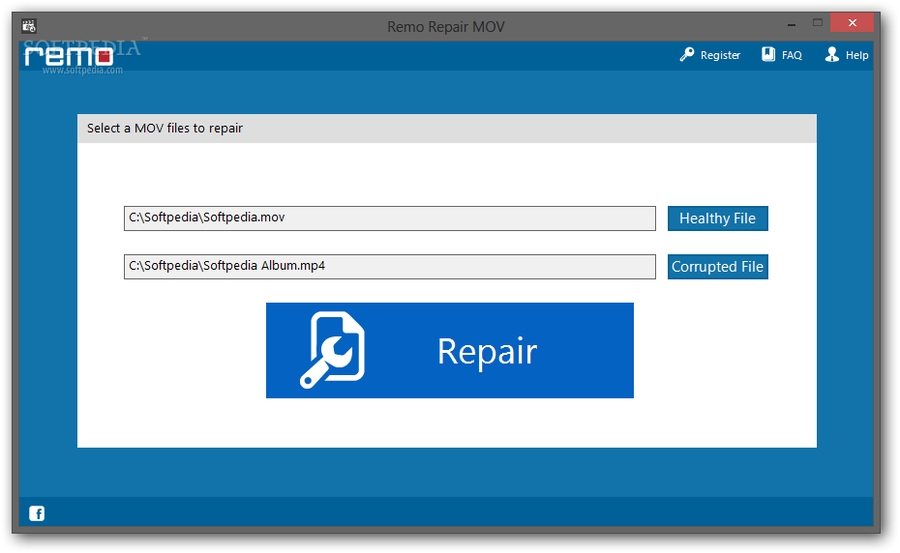This screenshot has height=553, width=900.
Task: Click the 'Select a MOV files to repair' heading
Action: point(165,128)
